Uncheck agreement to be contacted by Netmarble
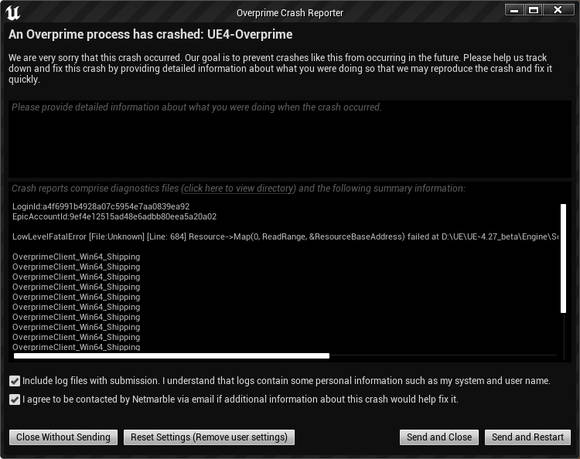The width and height of the screenshot is (580, 459). pos(14,399)
